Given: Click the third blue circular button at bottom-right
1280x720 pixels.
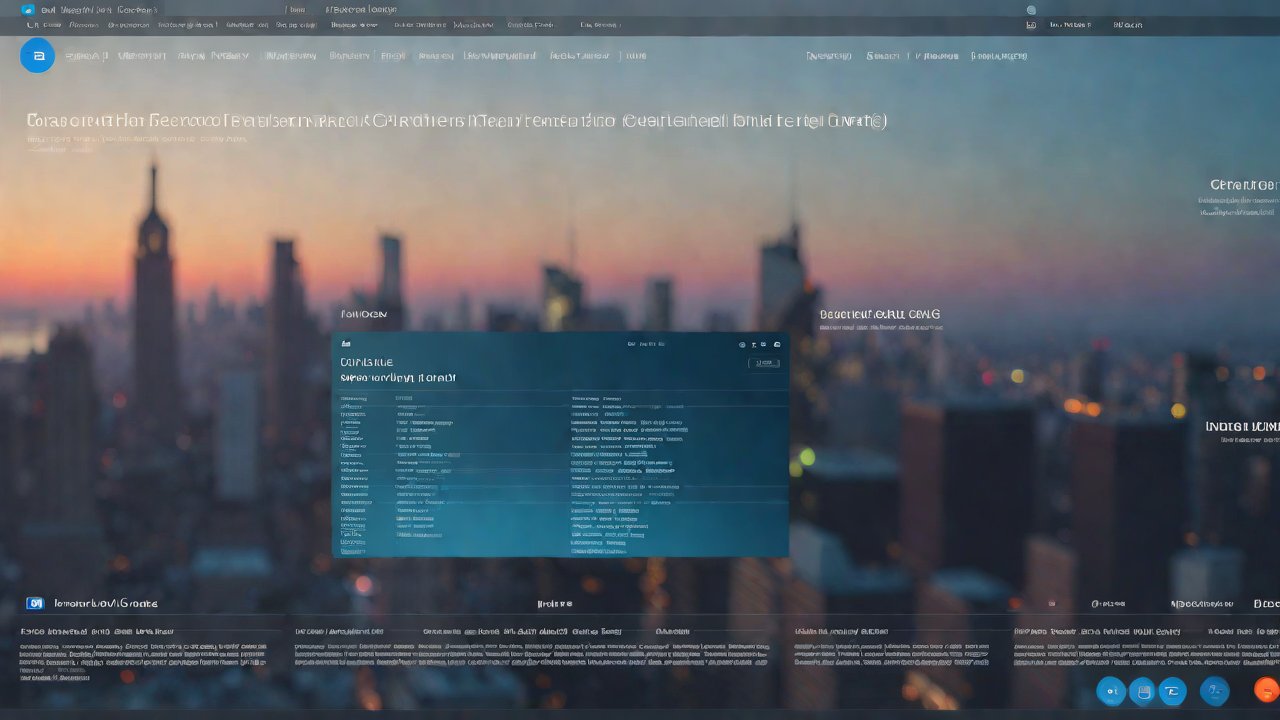Looking at the screenshot, I should [1172, 690].
